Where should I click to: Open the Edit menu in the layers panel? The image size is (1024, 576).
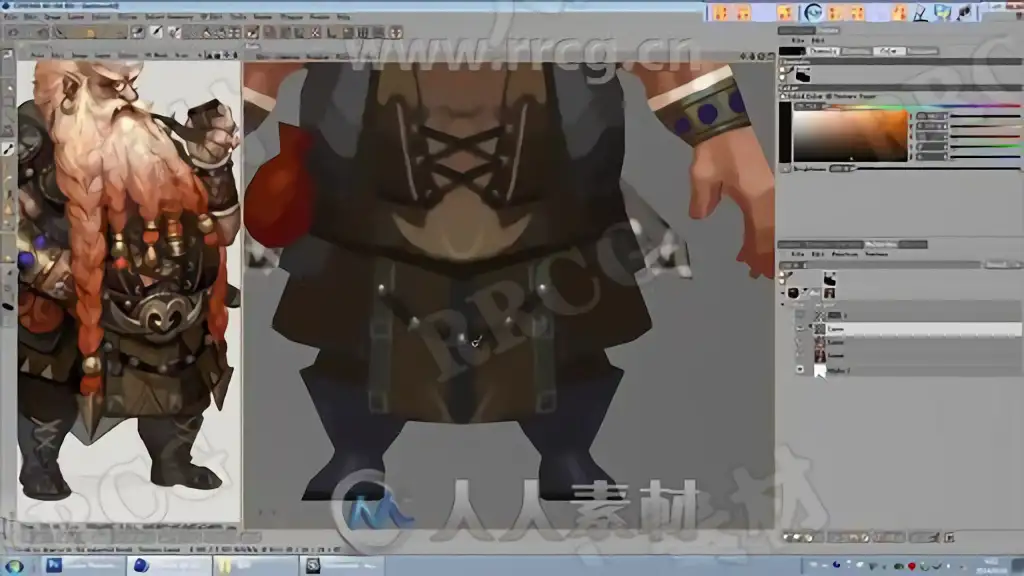pyautogui.click(x=817, y=254)
